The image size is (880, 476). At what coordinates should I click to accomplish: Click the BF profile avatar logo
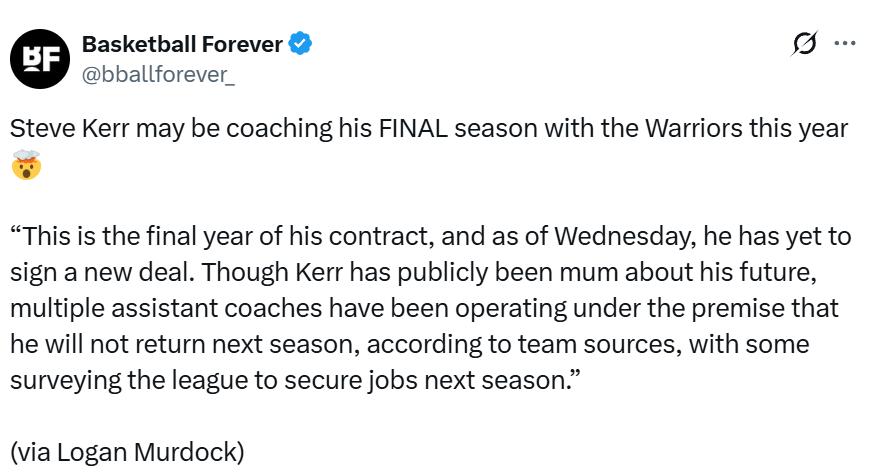point(41,59)
